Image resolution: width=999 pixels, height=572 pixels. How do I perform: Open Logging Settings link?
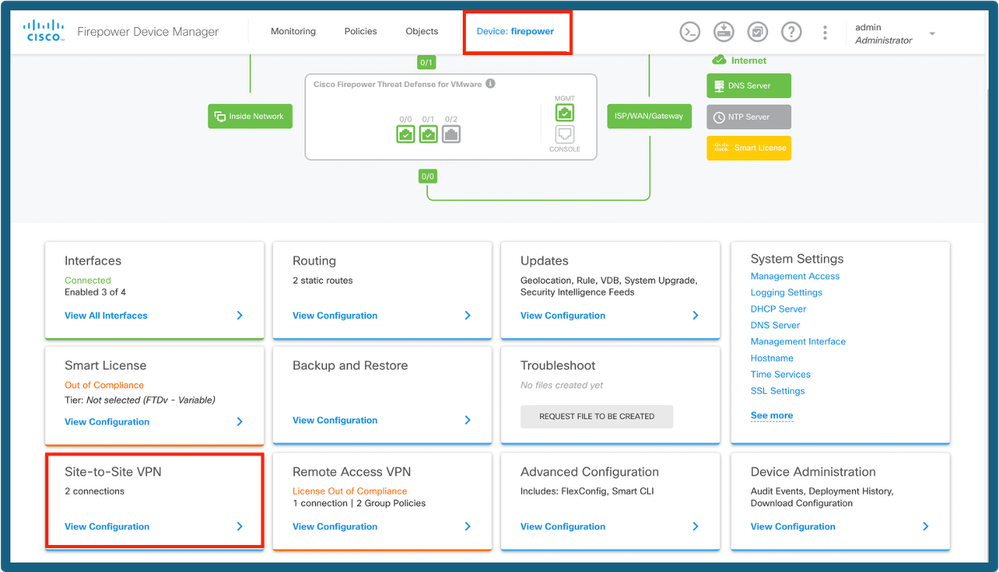pyautogui.click(x=786, y=292)
